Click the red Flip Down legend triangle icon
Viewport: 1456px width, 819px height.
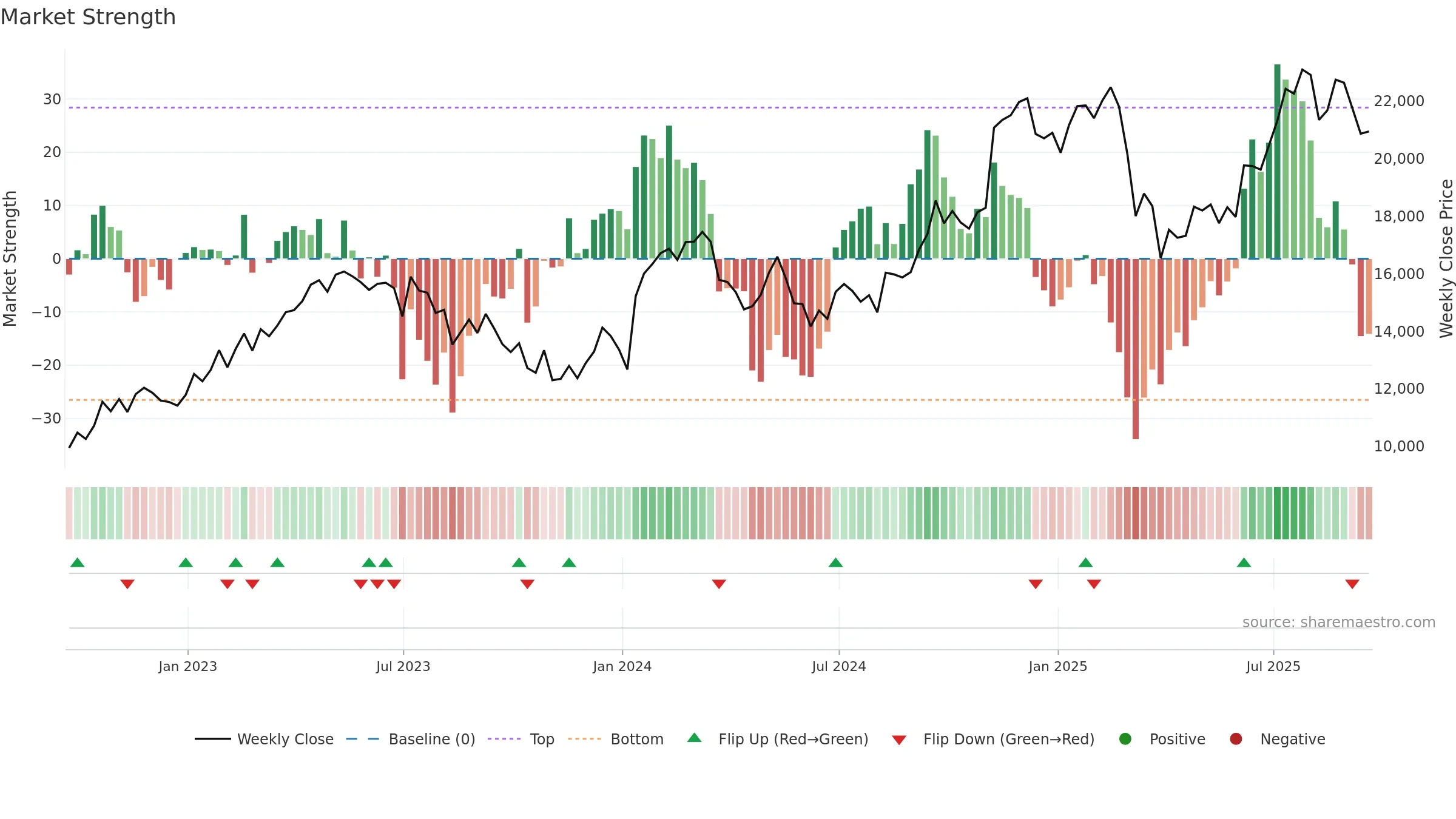pyautogui.click(x=899, y=740)
